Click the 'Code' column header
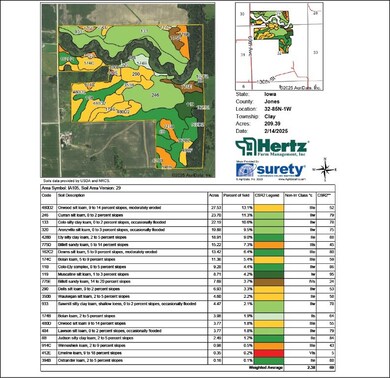The image size is (390, 378). (46, 195)
